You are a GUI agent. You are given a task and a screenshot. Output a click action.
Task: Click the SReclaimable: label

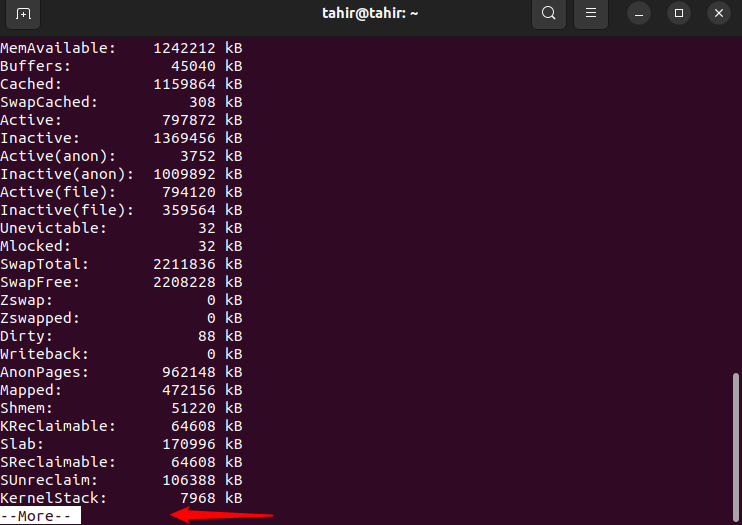(x=58, y=462)
